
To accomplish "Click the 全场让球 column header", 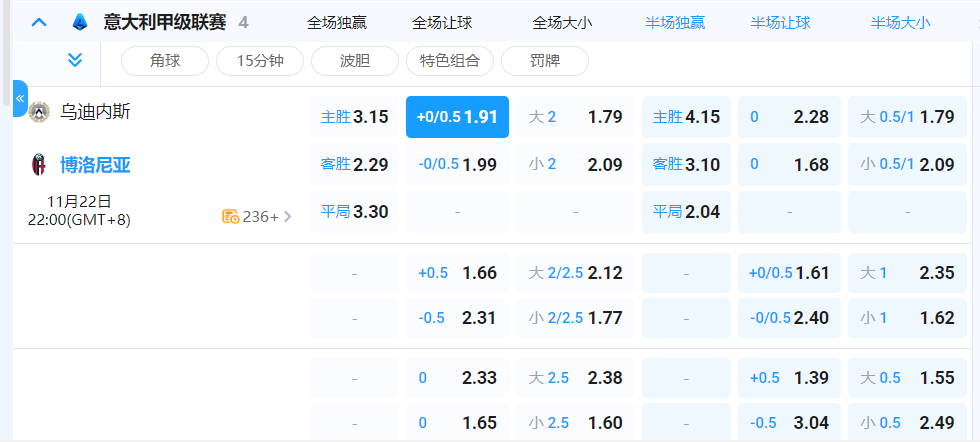I will 442,23.
